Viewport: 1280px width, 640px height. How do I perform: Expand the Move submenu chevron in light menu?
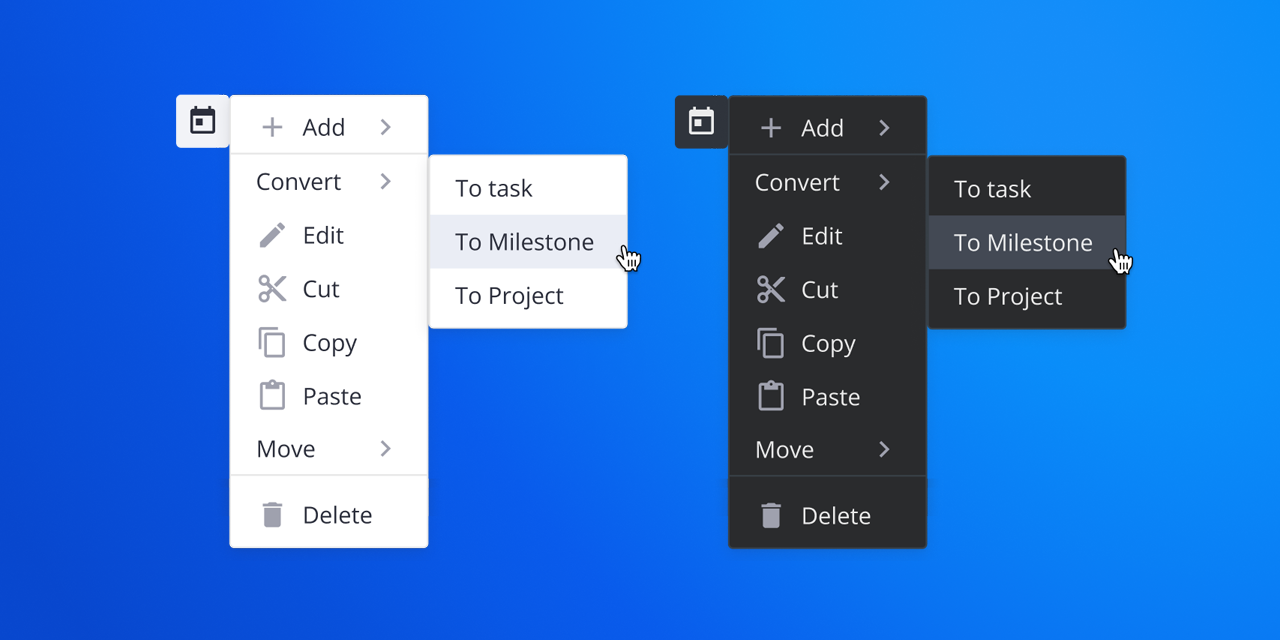point(386,449)
